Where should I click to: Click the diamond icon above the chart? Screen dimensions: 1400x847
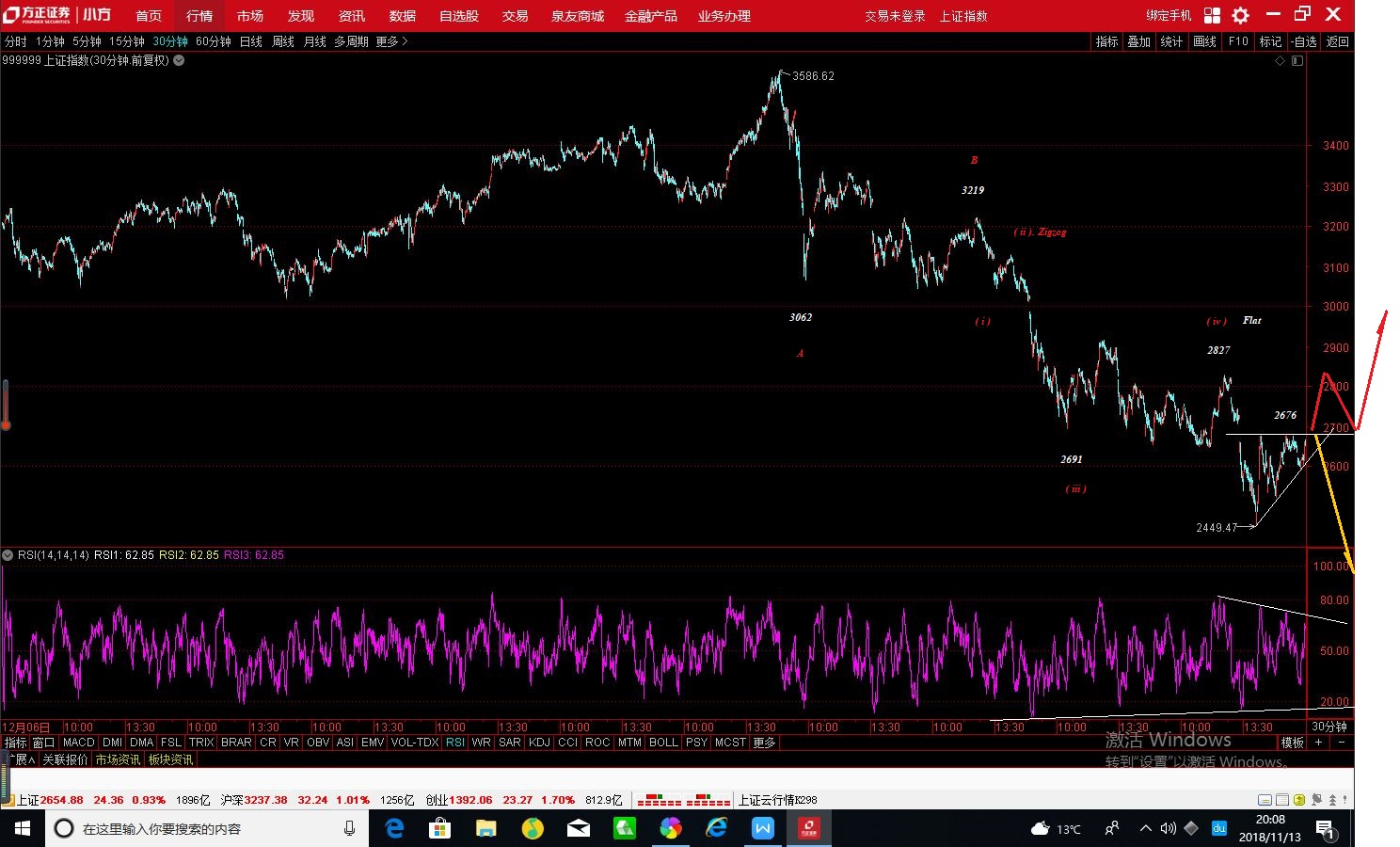click(x=1280, y=60)
